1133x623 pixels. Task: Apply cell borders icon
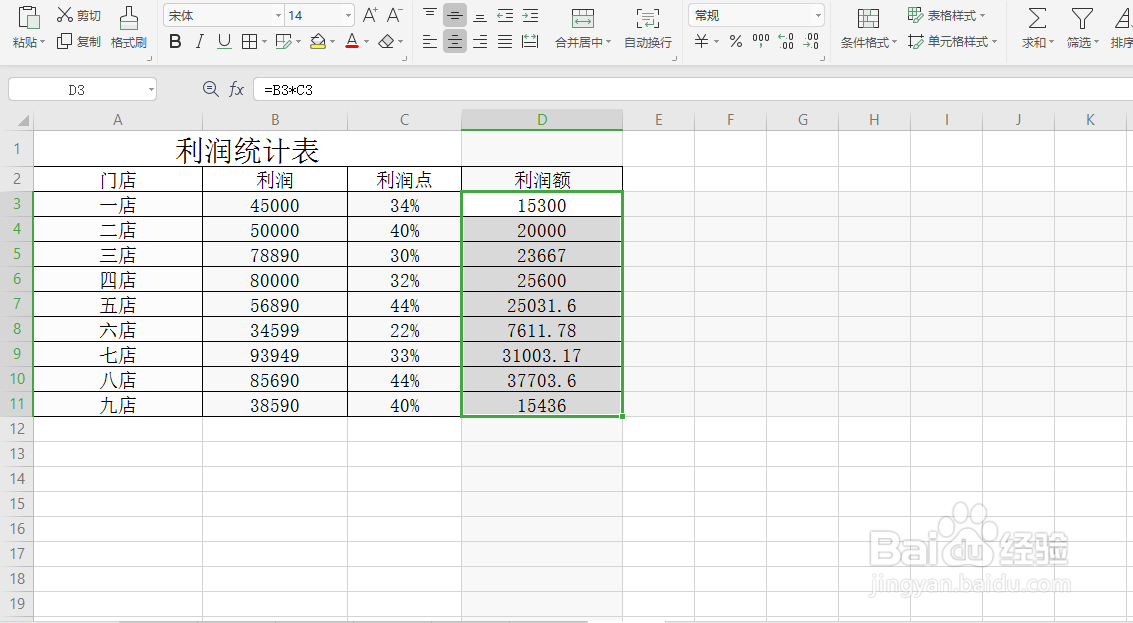(249, 42)
